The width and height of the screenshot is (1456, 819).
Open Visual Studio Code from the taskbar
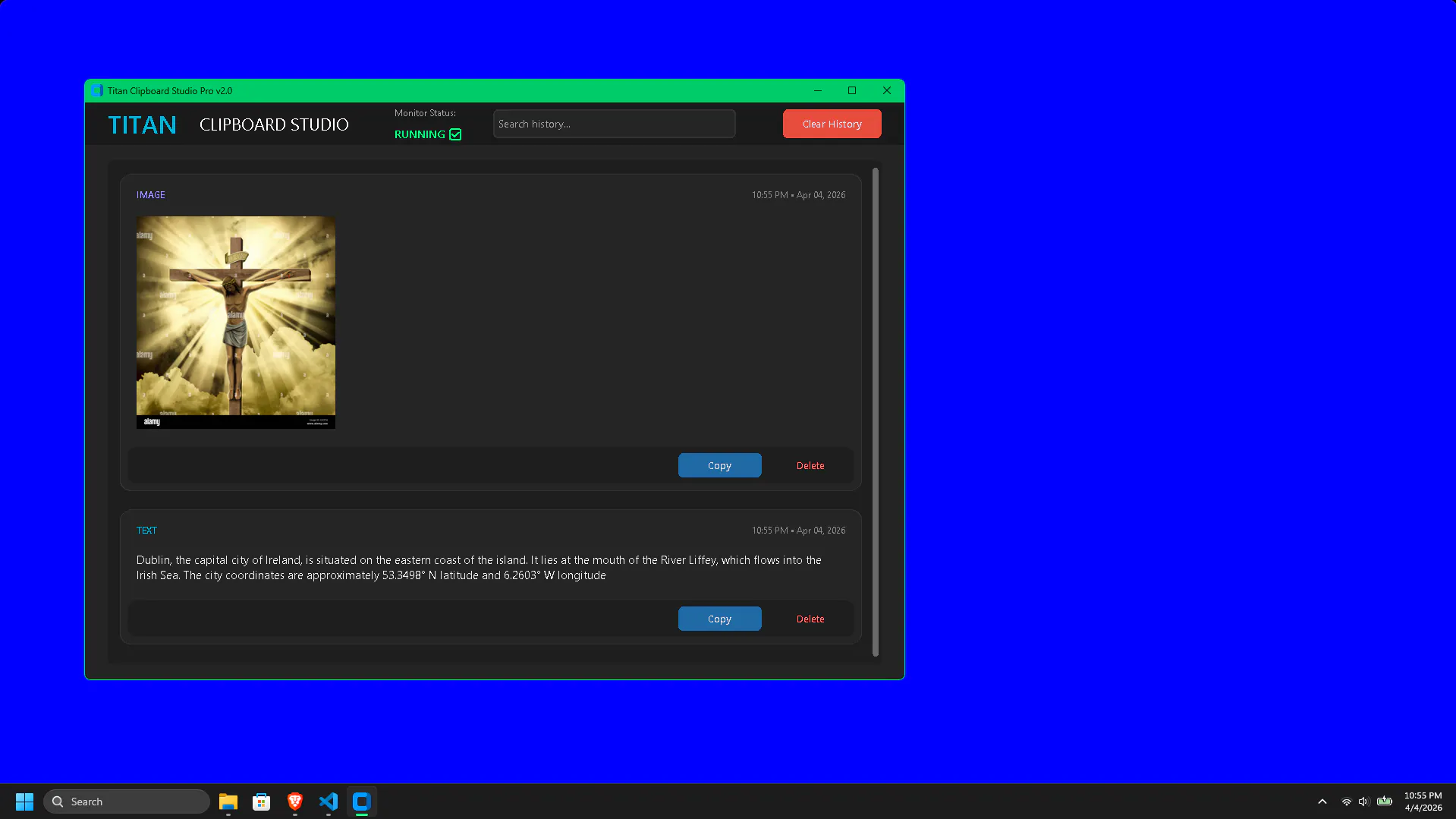click(x=329, y=802)
